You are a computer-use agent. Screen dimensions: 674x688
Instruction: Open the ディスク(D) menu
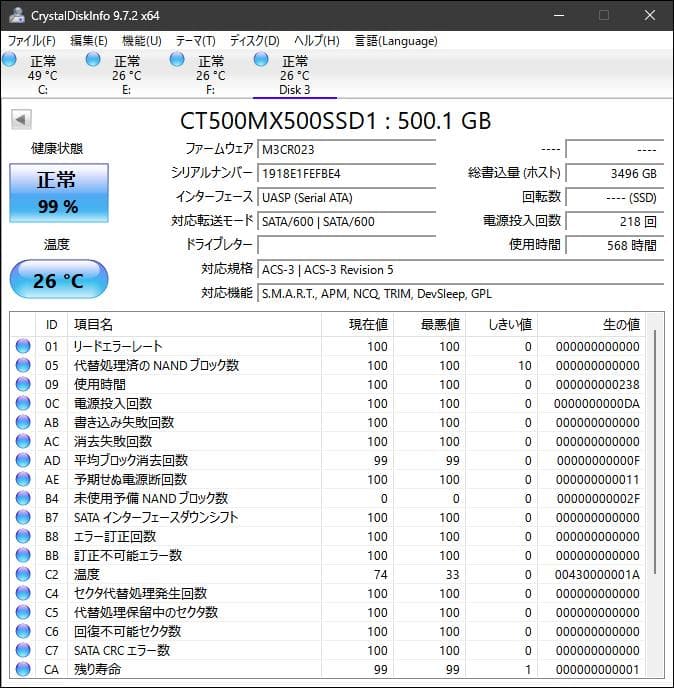255,41
